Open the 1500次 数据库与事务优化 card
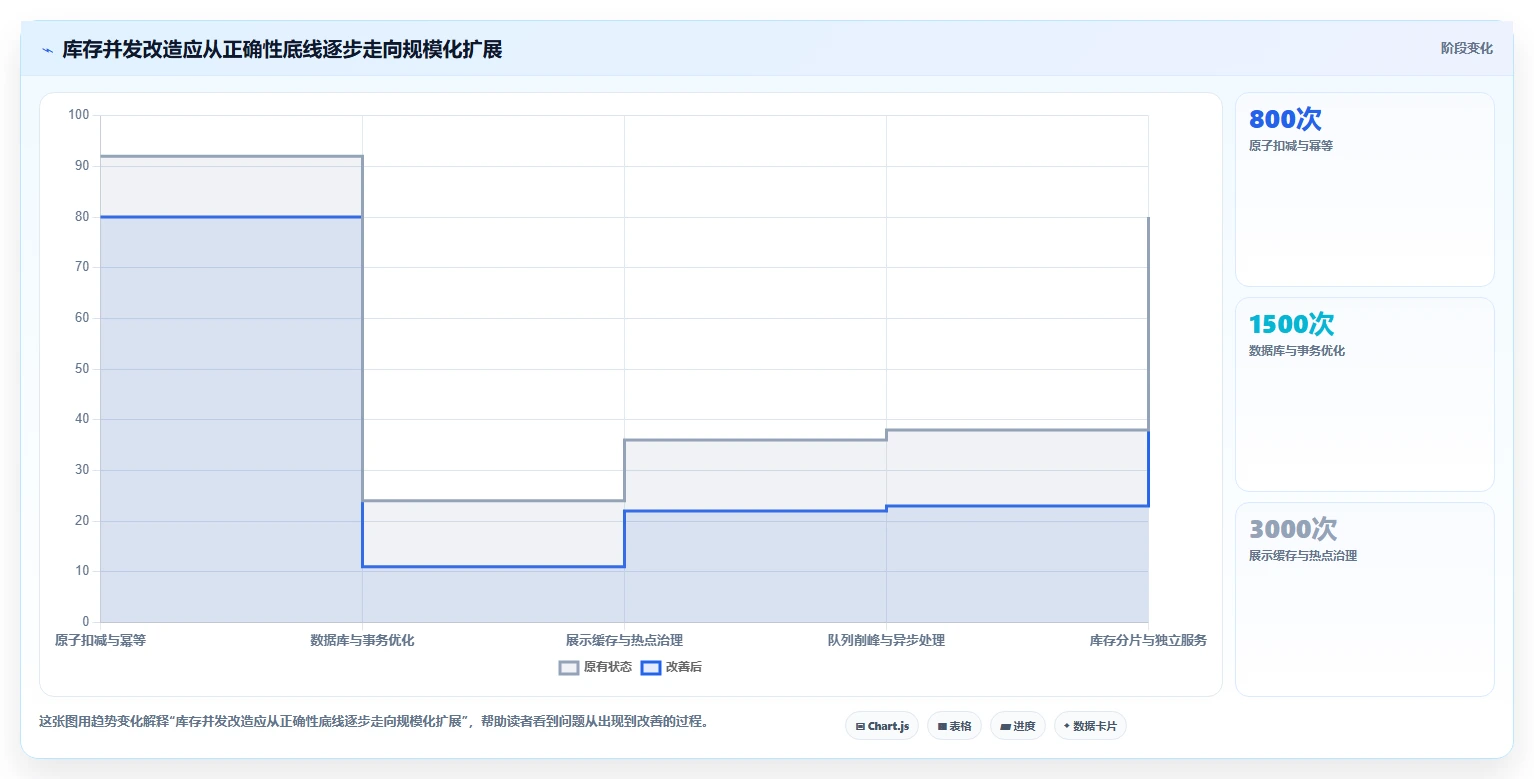 tap(1365, 394)
